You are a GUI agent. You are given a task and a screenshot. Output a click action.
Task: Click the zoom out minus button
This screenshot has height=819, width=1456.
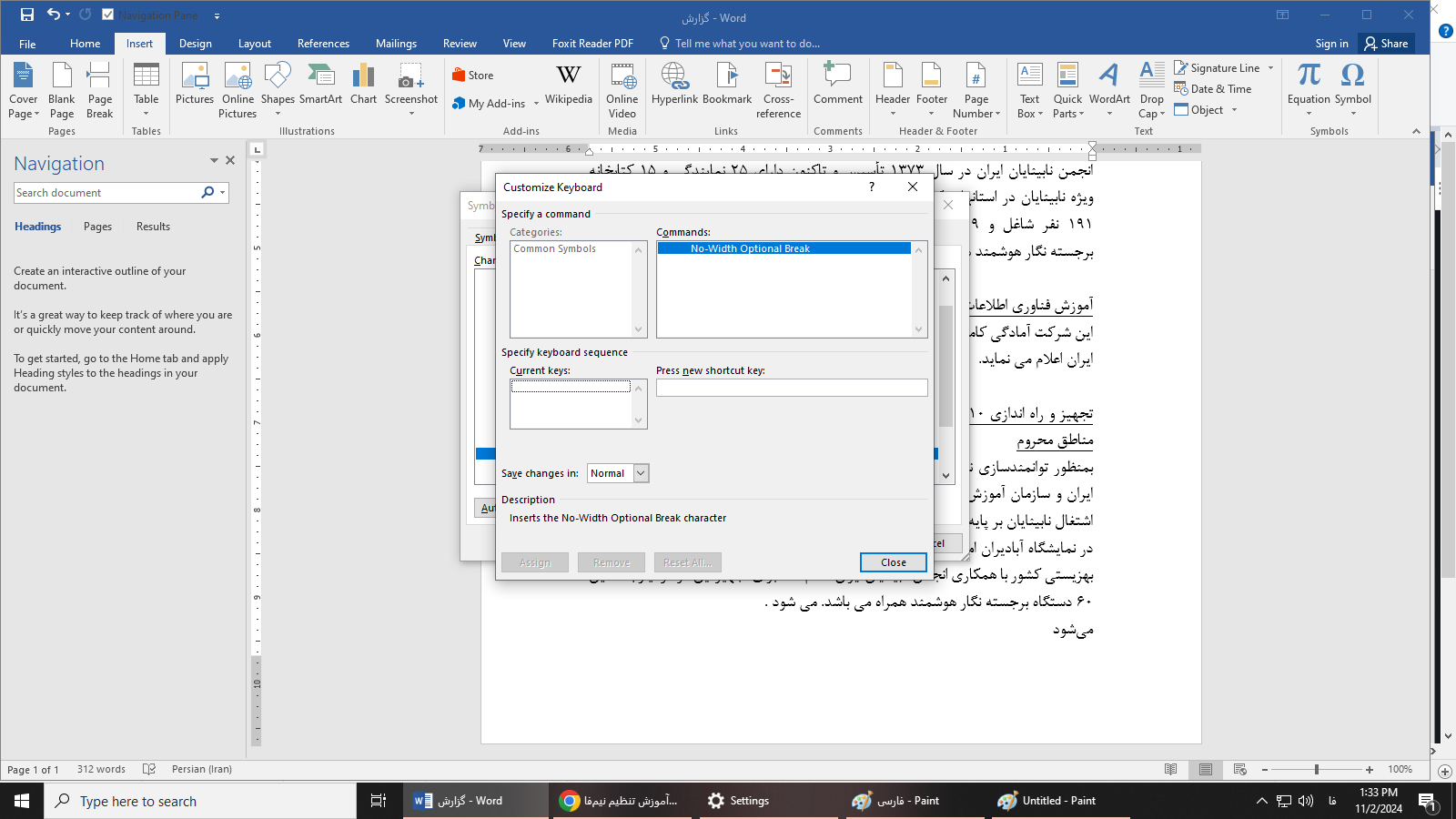[x=1265, y=770]
